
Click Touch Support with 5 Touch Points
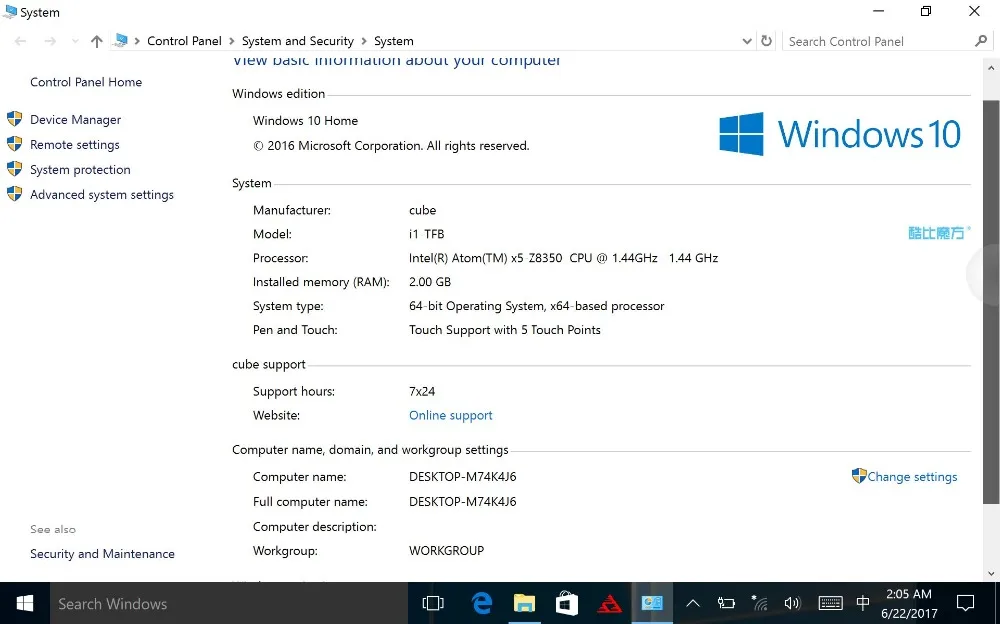pos(504,330)
